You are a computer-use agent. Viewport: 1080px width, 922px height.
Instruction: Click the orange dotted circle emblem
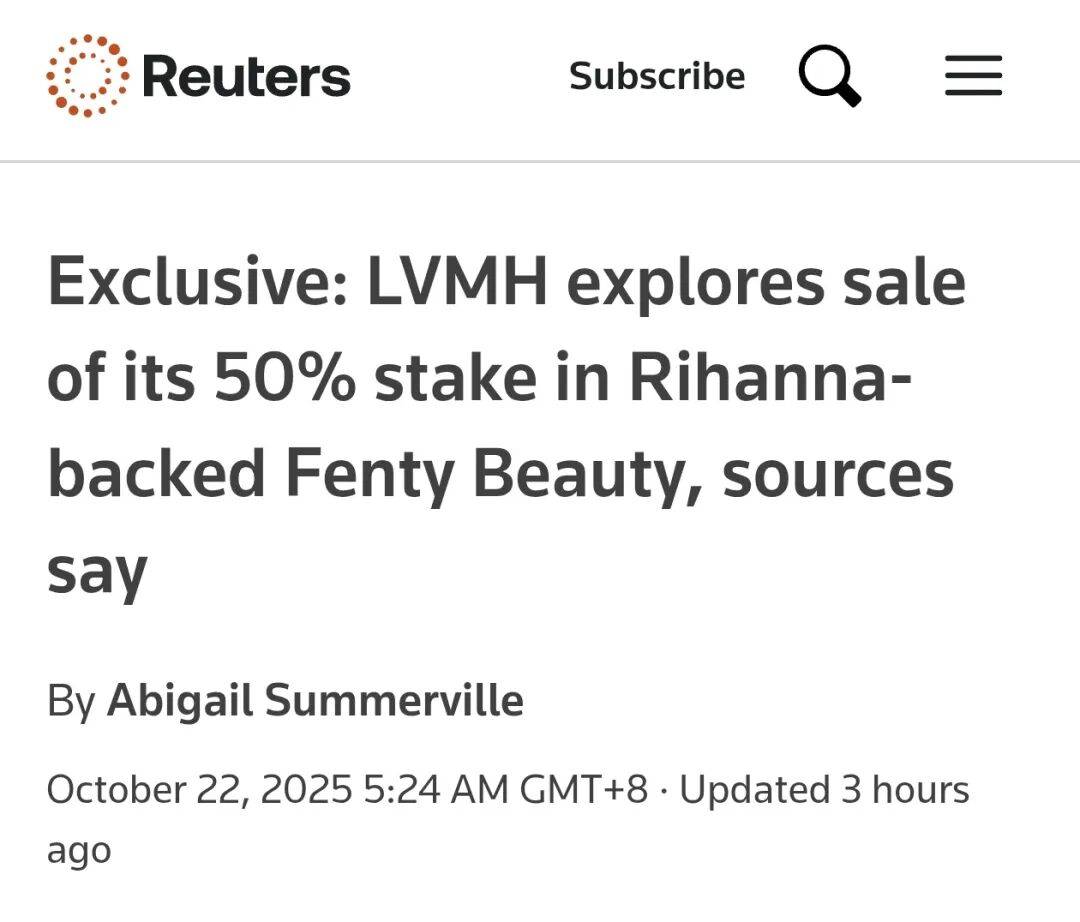click(x=85, y=73)
